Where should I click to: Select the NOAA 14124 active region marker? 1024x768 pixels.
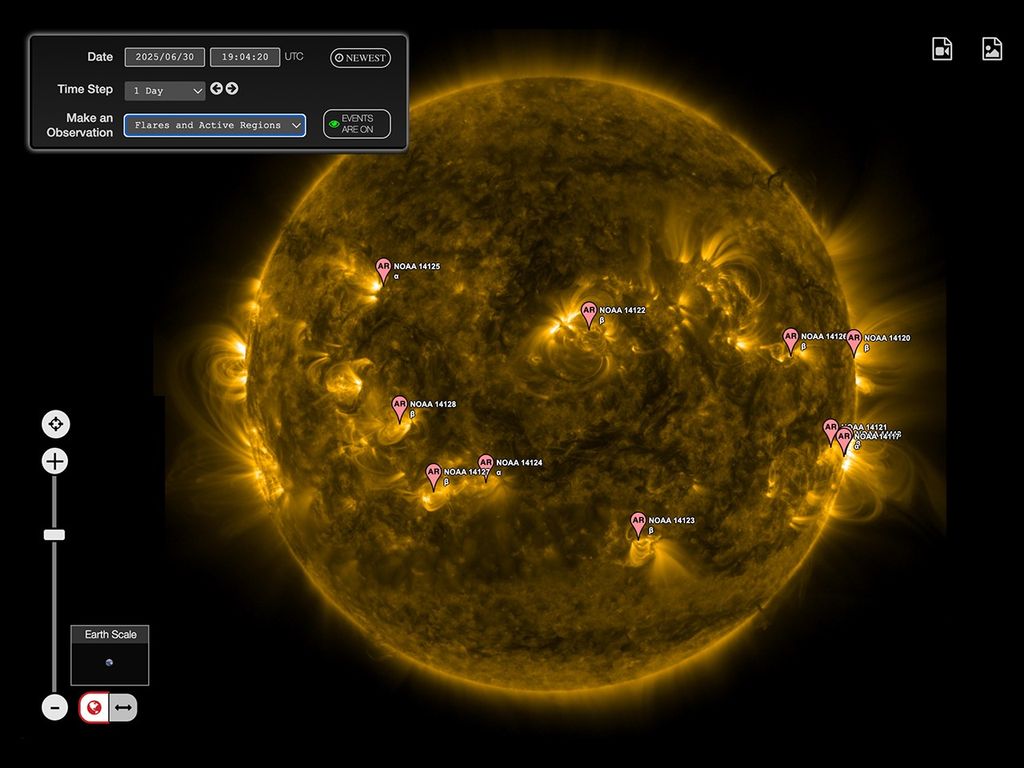point(485,467)
